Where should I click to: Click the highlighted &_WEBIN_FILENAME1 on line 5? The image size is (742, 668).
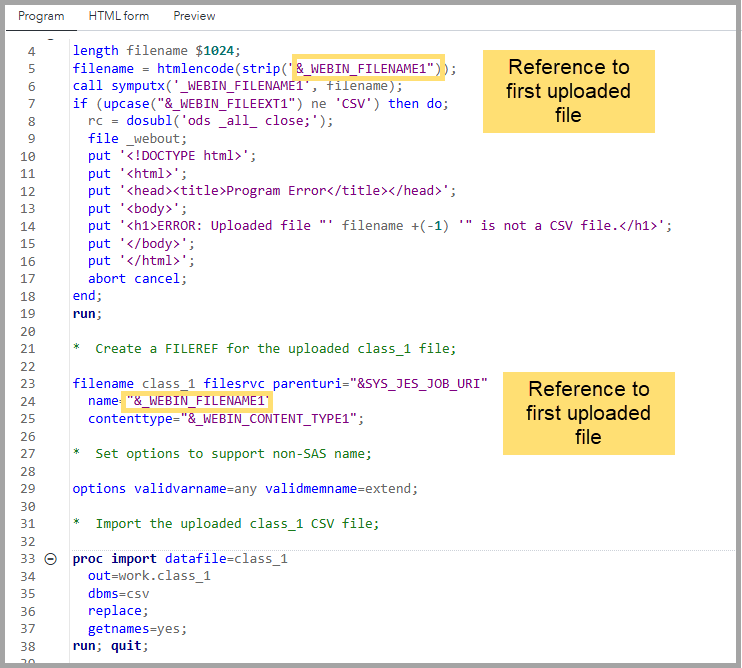pyautogui.click(x=366, y=68)
